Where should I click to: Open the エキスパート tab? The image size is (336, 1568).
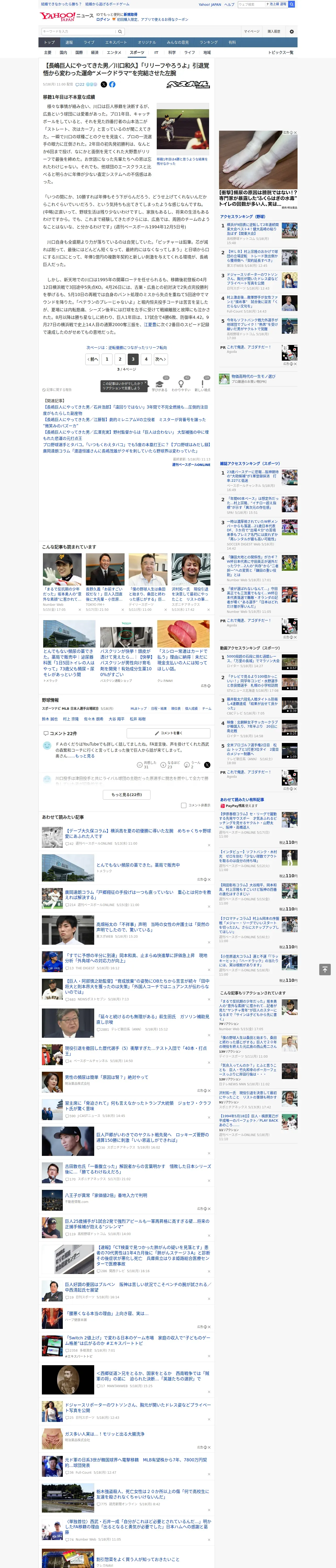pos(116,43)
